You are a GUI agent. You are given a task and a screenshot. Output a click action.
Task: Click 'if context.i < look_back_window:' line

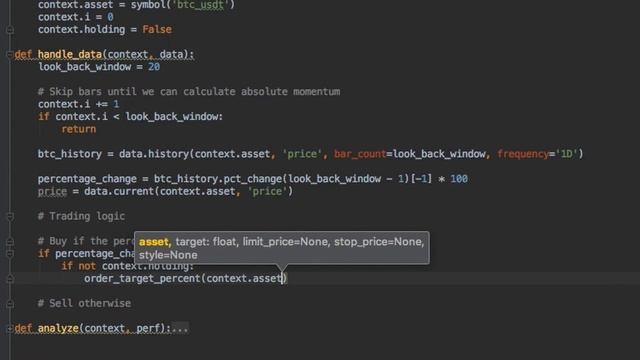click(130, 117)
